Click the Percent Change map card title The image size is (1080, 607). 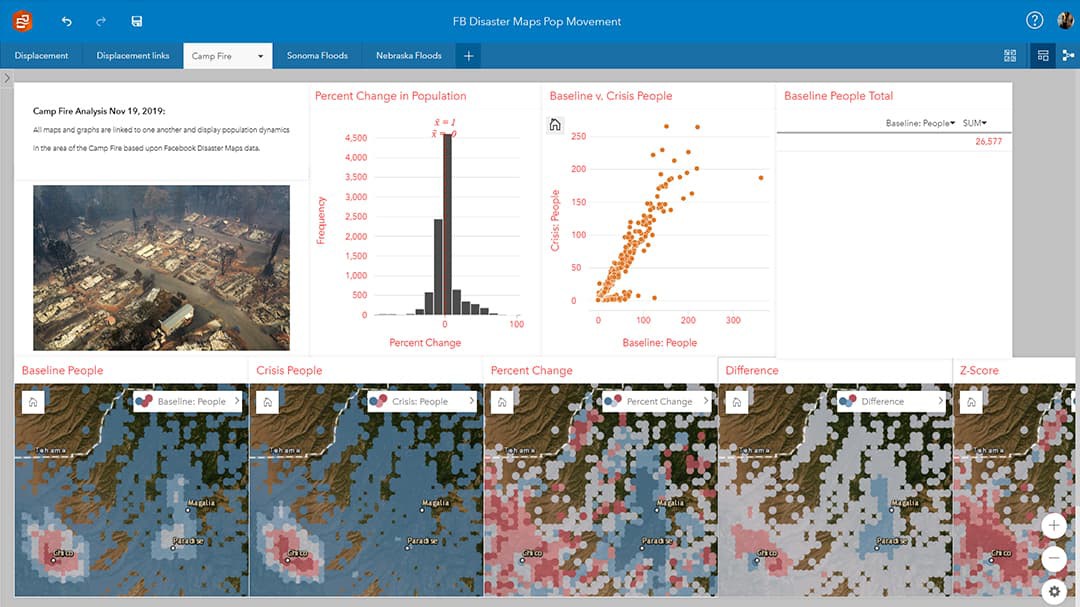coord(532,371)
